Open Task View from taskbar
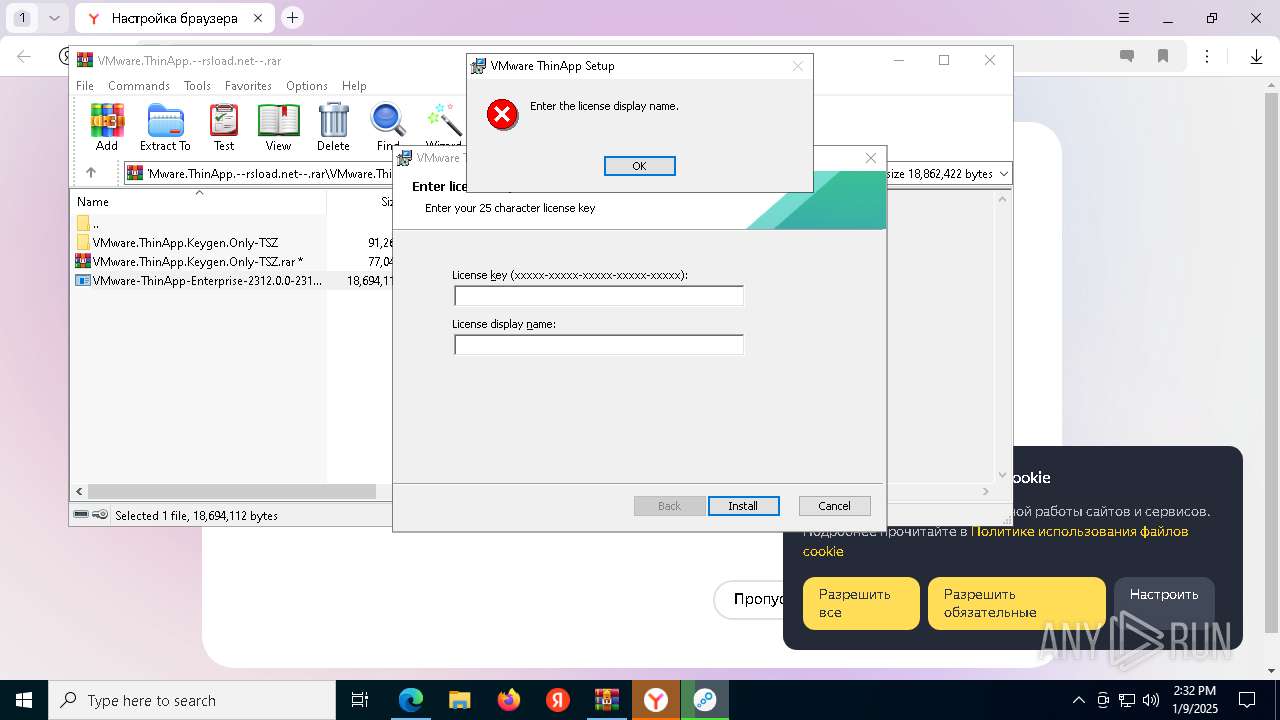This screenshot has height=720, width=1280. [x=360, y=700]
